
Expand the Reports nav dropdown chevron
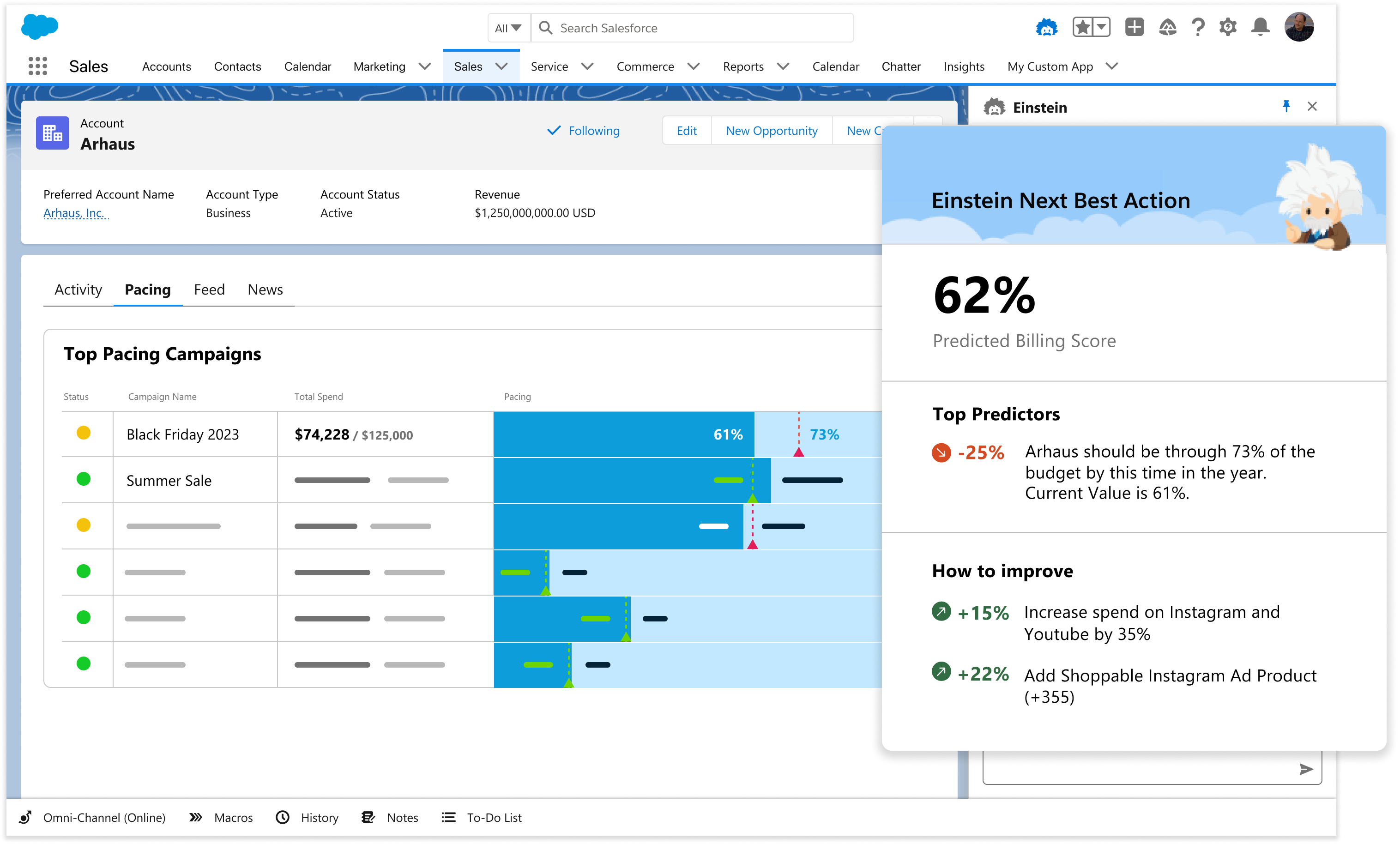click(x=783, y=66)
